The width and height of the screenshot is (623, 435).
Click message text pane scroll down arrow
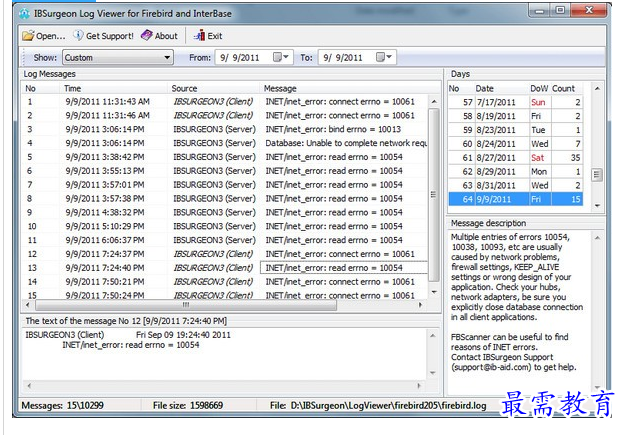pyautogui.click(x=433, y=373)
